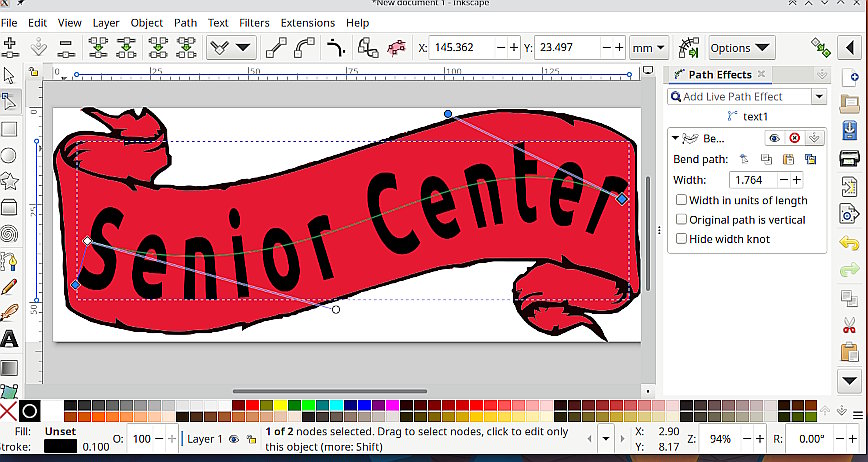Select the Star and polygon tool
This screenshot has height=462, width=868.
point(9,181)
